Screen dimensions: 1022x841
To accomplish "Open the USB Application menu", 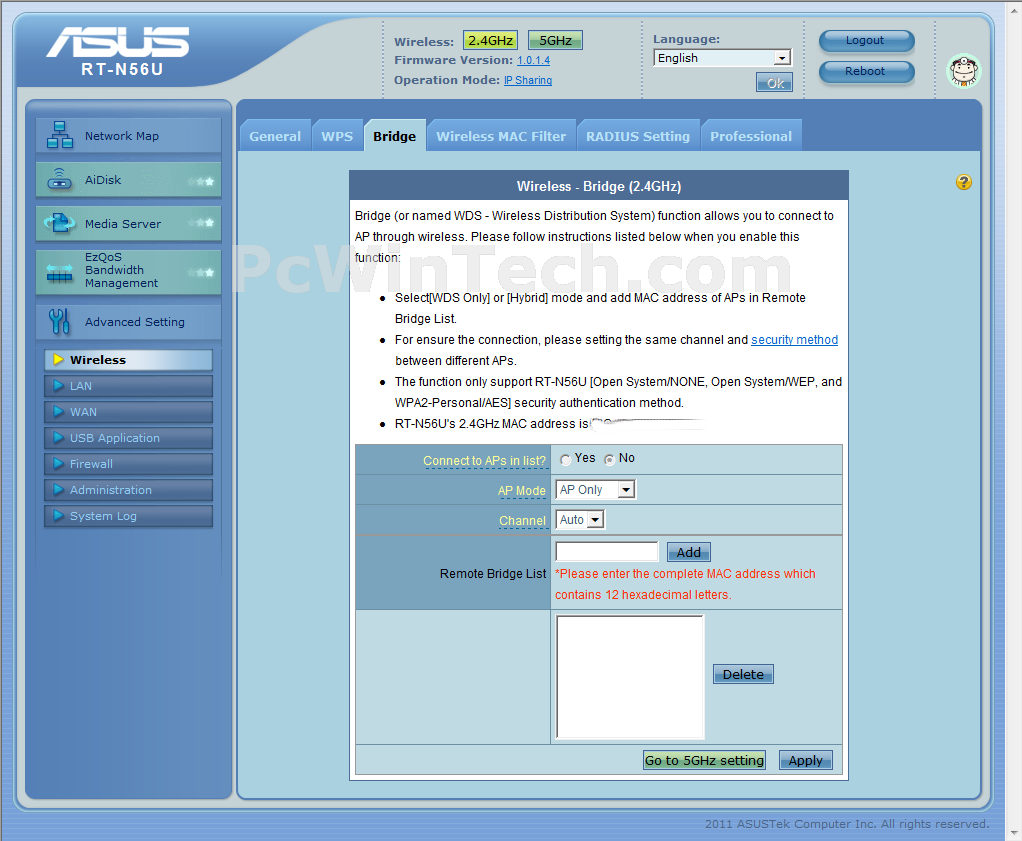I will pos(128,438).
